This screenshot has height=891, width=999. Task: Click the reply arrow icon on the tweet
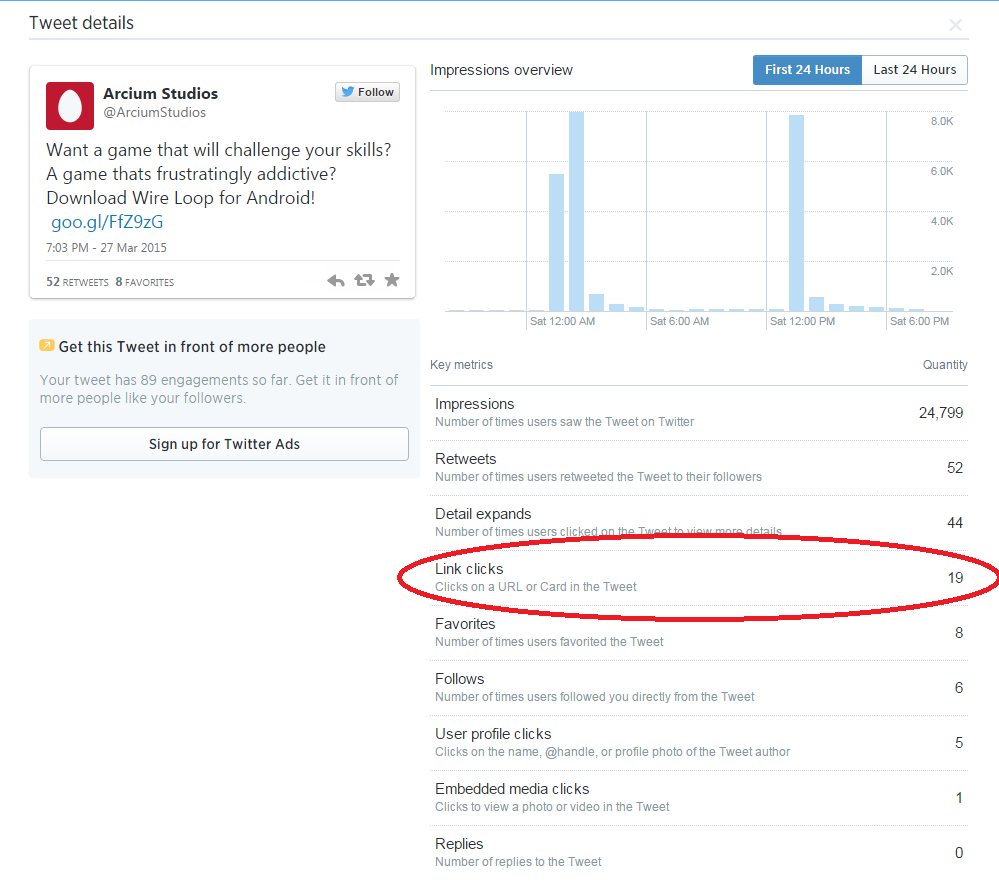pyautogui.click(x=336, y=280)
